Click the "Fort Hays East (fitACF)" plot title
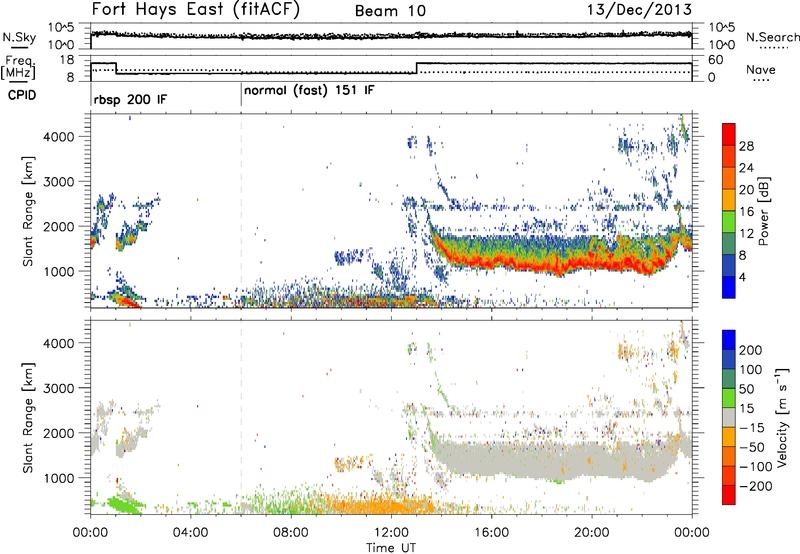This screenshot has height=554, width=800. pyautogui.click(x=196, y=10)
